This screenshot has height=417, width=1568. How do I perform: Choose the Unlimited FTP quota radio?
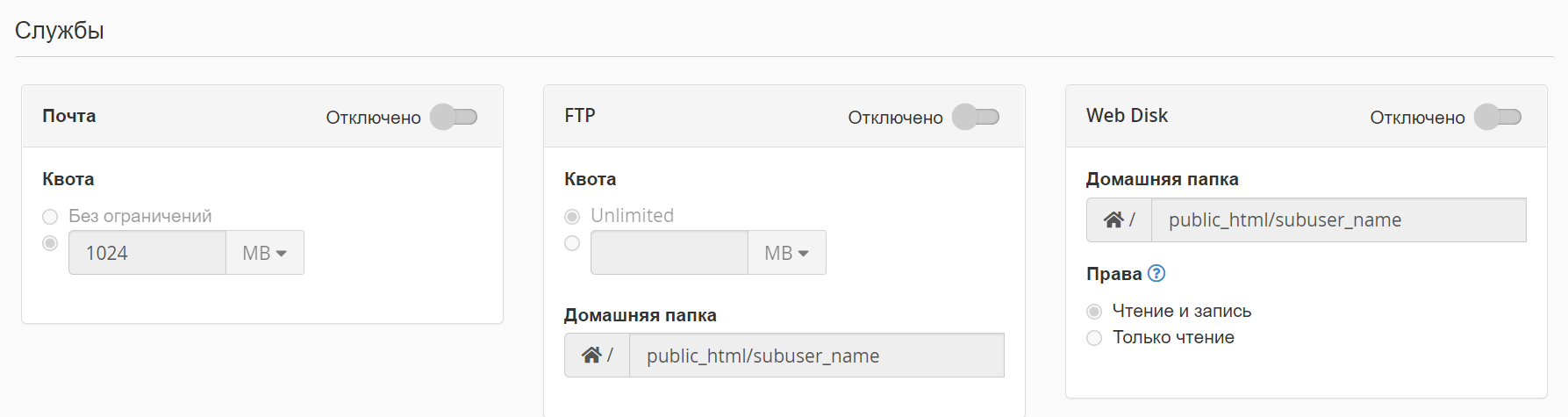click(572, 217)
